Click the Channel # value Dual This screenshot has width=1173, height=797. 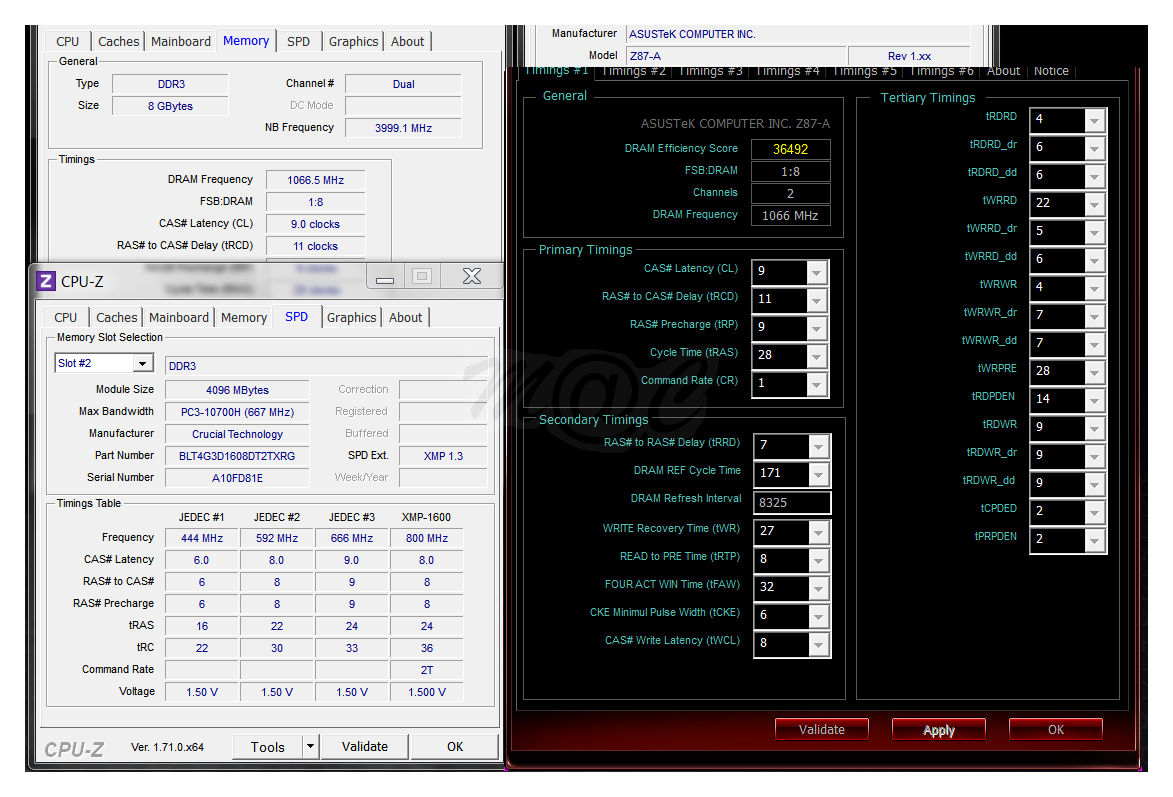tap(403, 84)
